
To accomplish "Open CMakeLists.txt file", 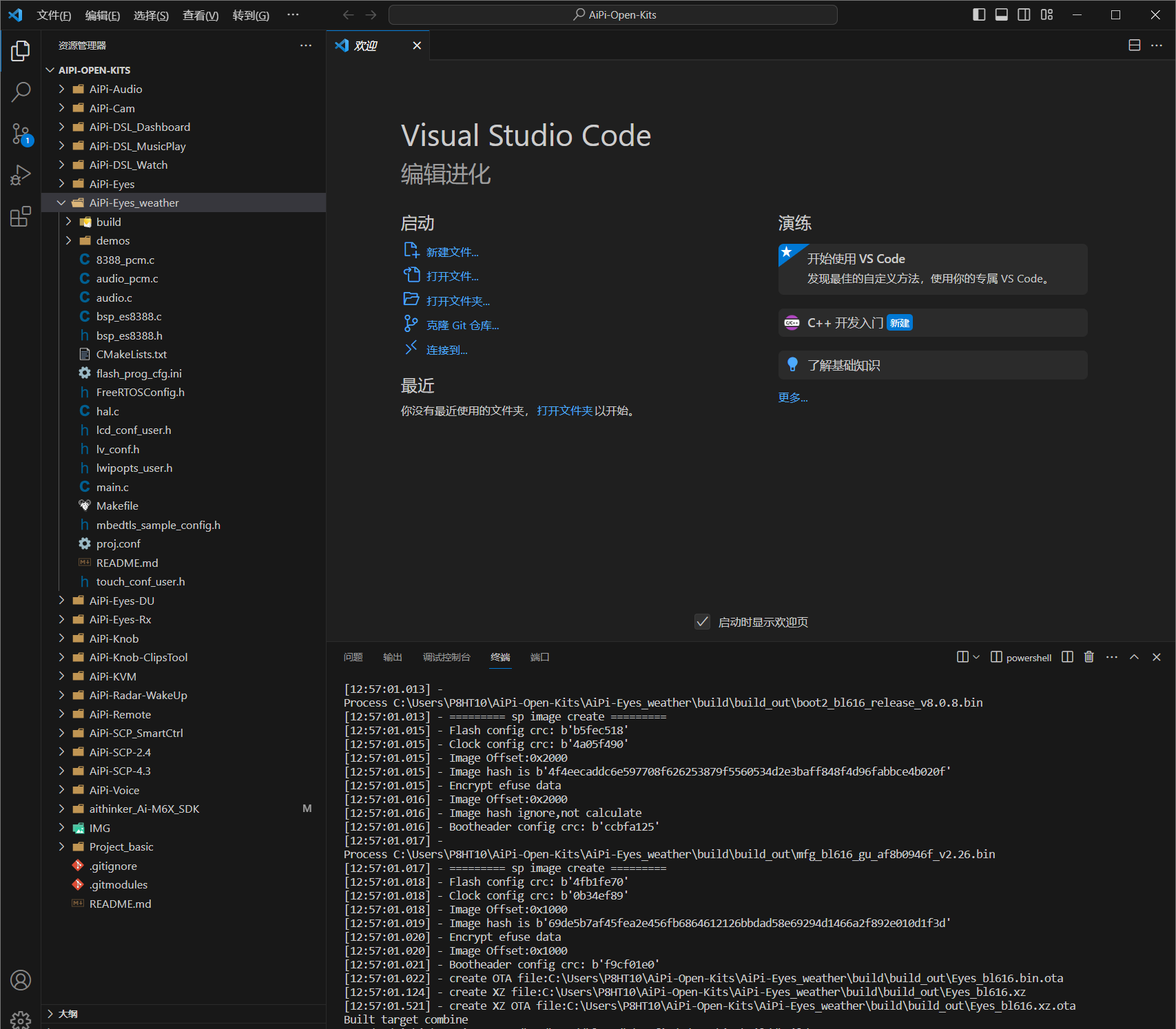I will point(183,354).
